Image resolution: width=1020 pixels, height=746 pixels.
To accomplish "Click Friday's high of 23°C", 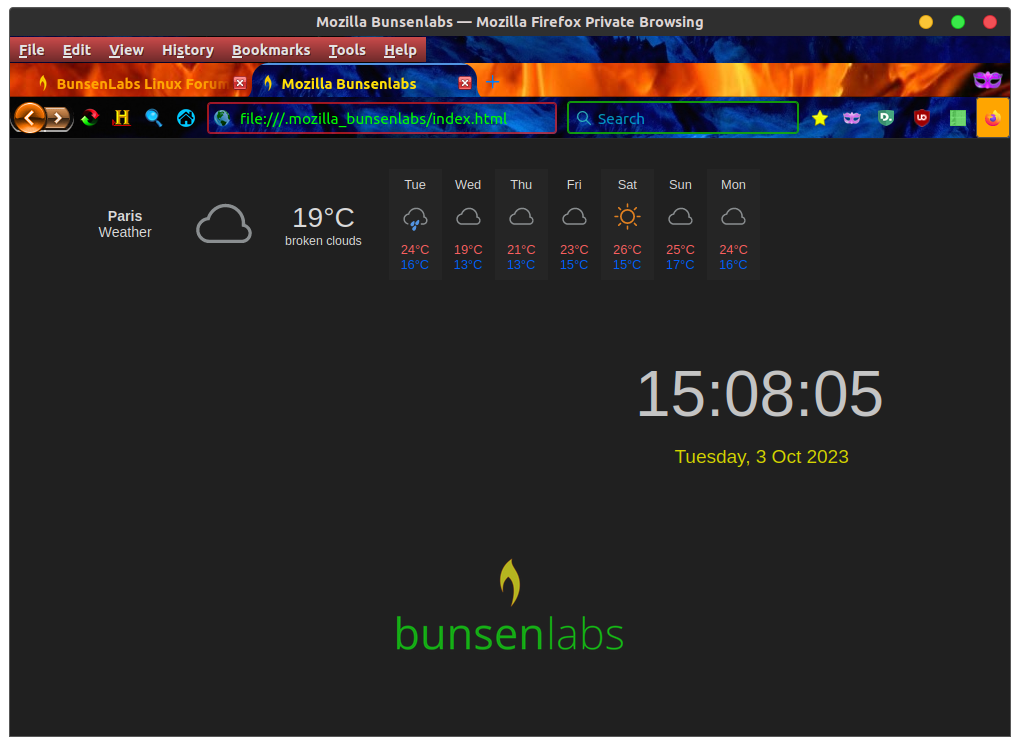I will pyautogui.click(x=574, y=250).
